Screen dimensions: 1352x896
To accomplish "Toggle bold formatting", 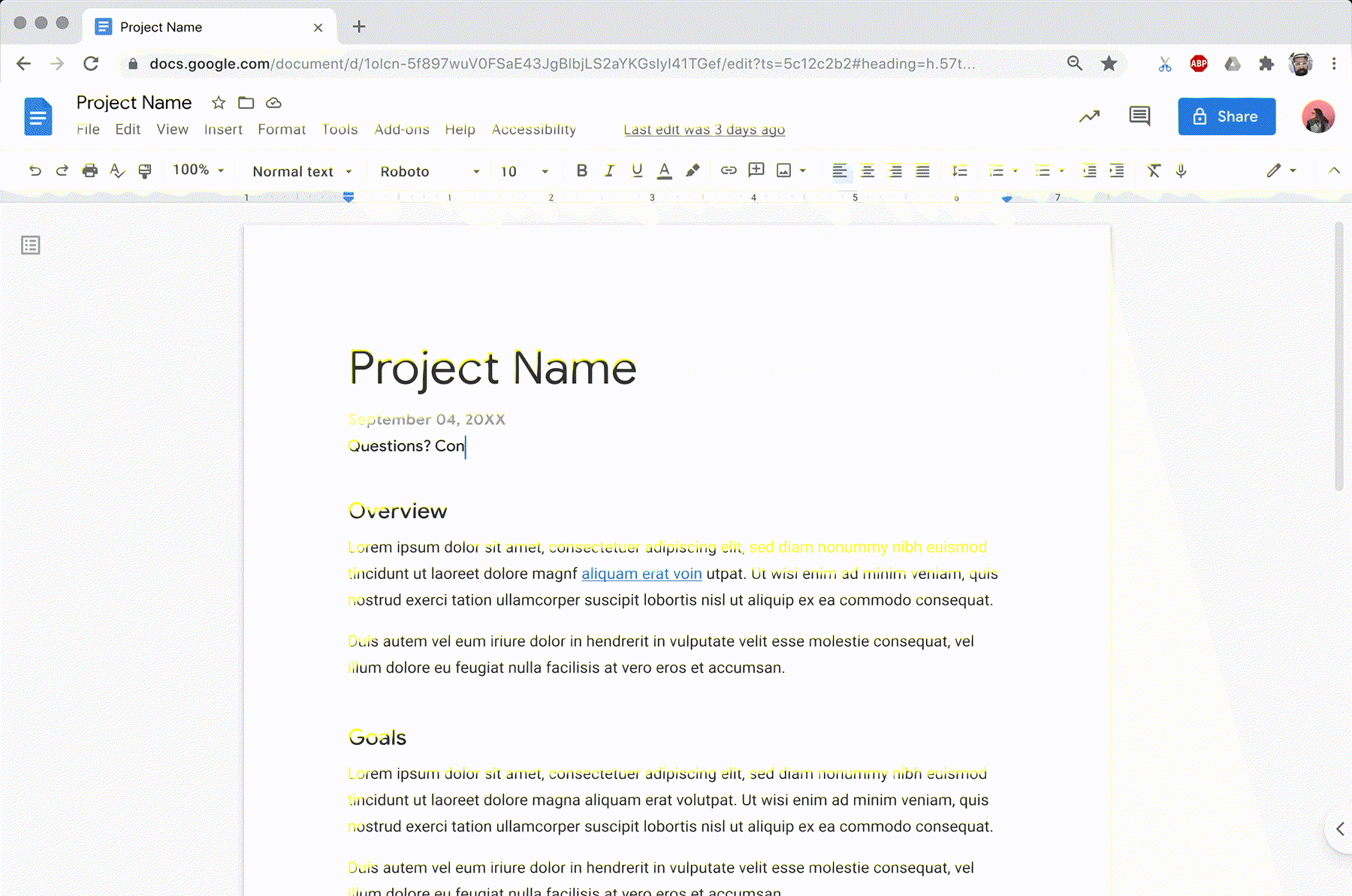I will [581, 170].
